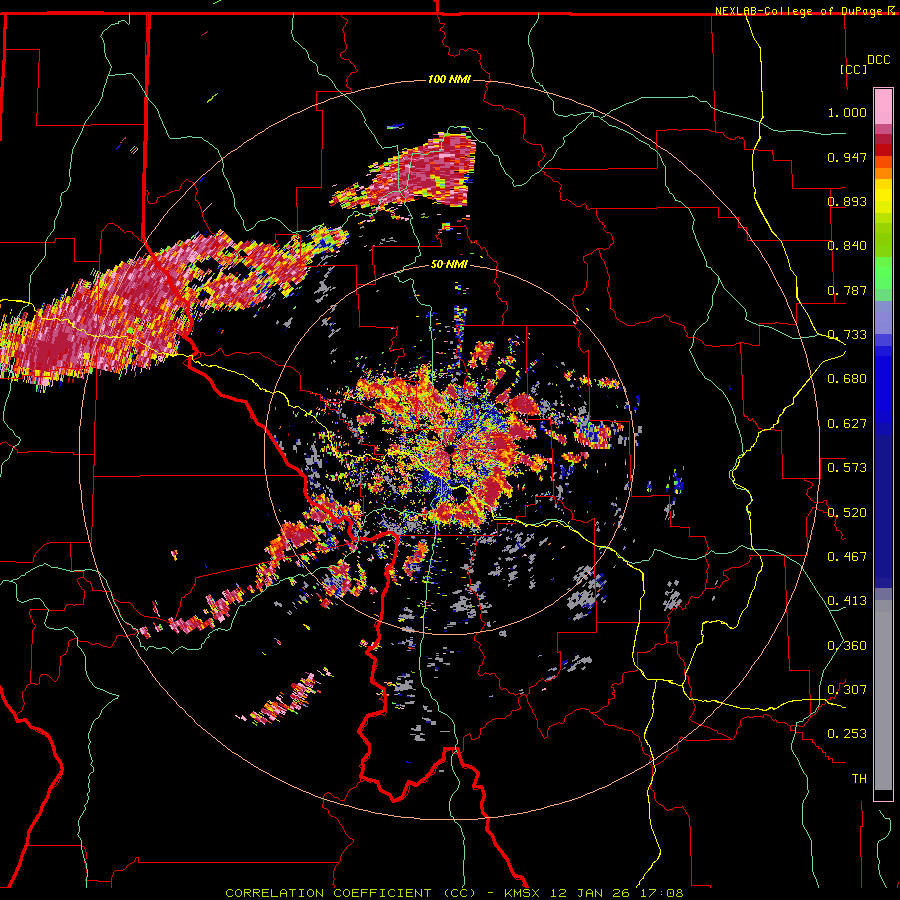
Task: Click the [CC] unit label
Action: 854,69
